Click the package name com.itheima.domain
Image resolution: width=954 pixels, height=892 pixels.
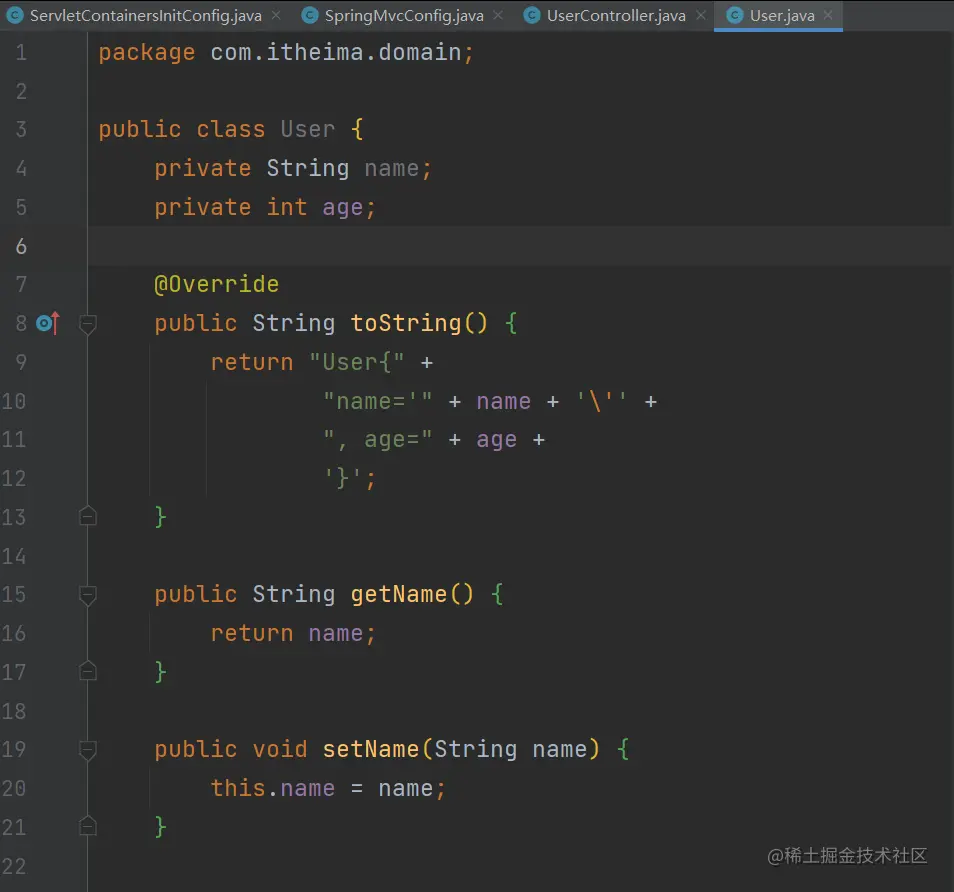pos(336,52)
